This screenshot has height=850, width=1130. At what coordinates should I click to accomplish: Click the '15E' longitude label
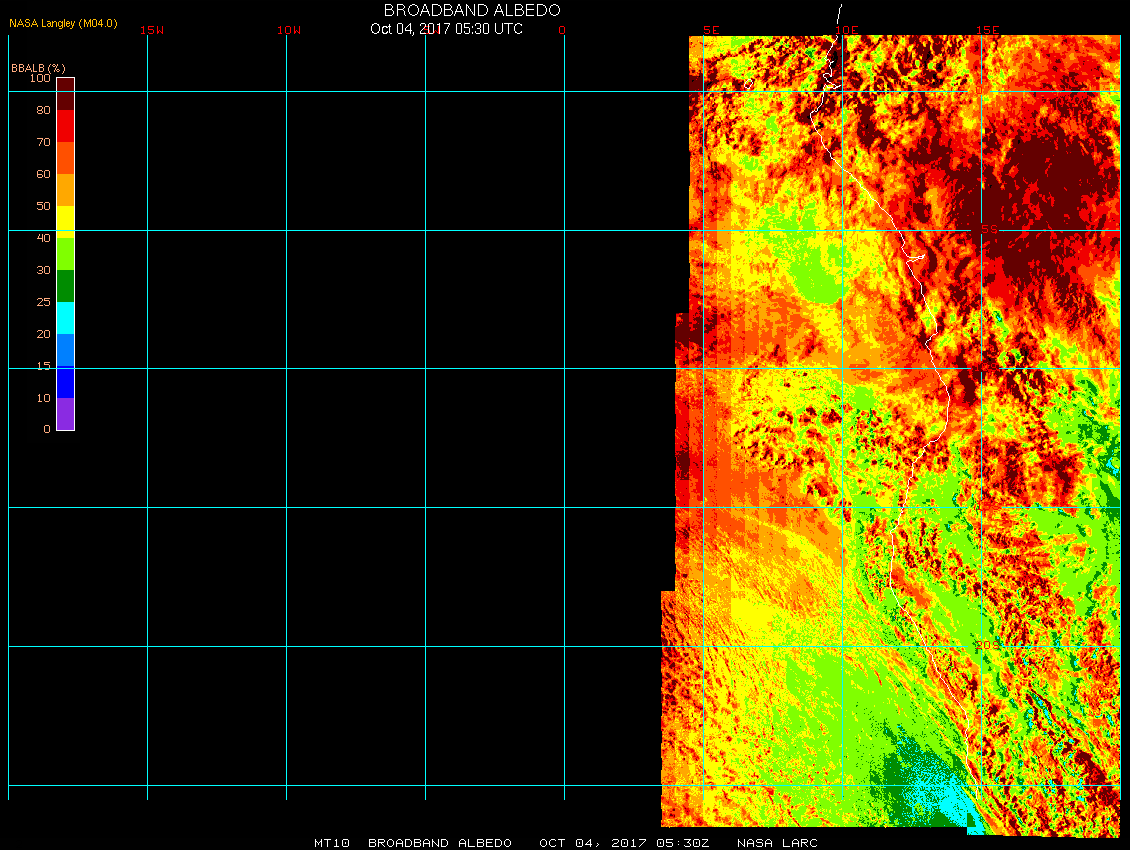987,30
